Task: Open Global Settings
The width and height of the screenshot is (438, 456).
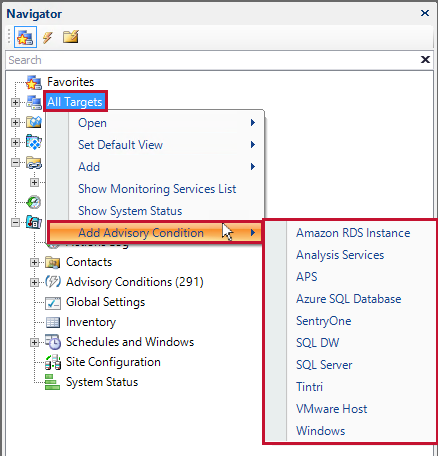Action: point(105,302)
